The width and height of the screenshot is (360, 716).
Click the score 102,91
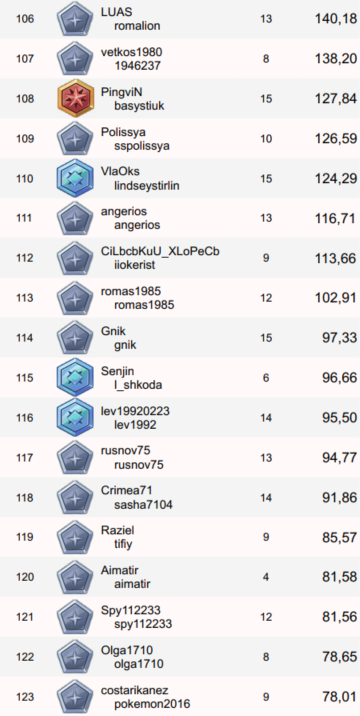click(336, 298)
